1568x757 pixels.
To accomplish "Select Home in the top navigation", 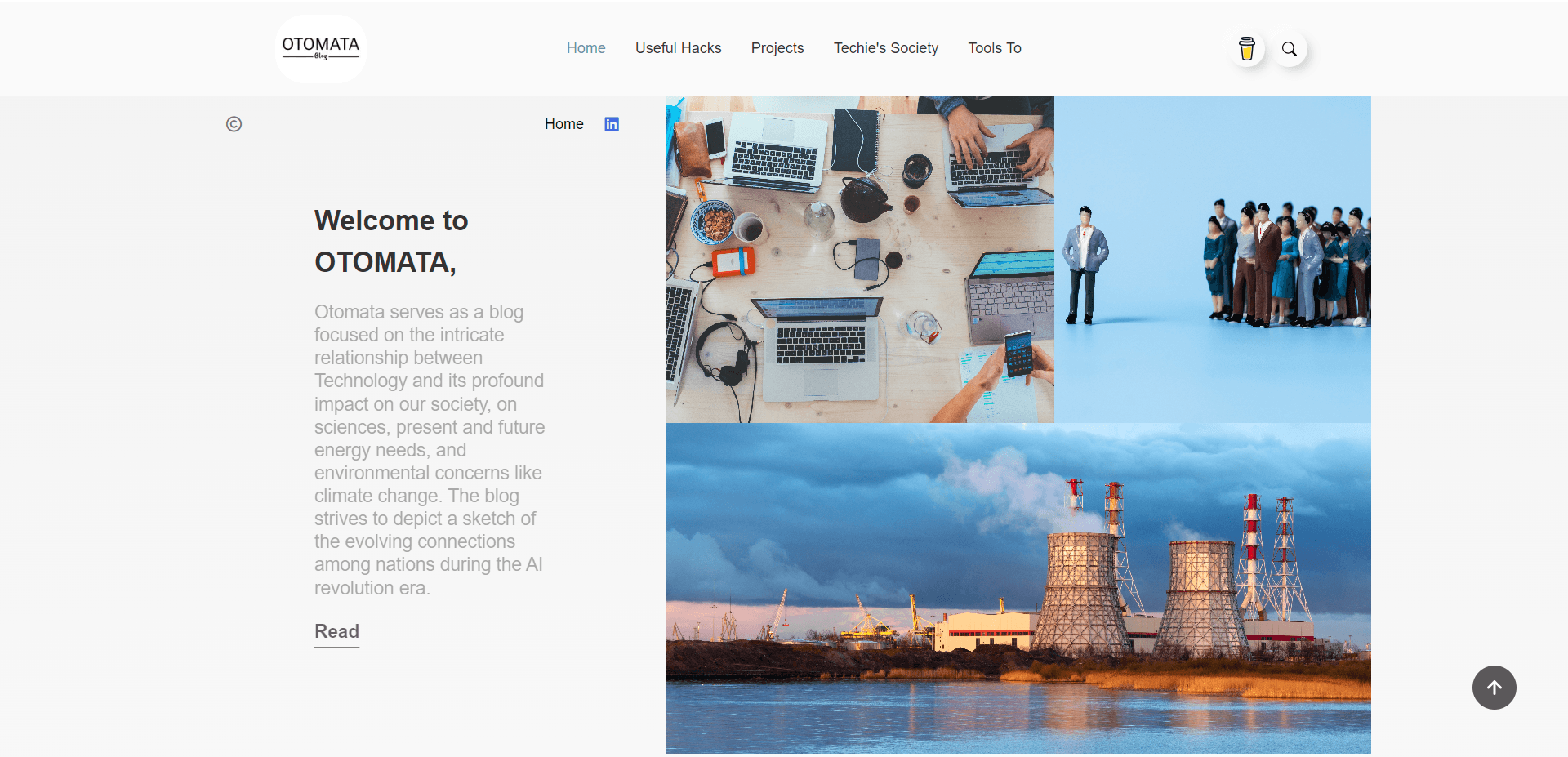I will pos(586,48).
